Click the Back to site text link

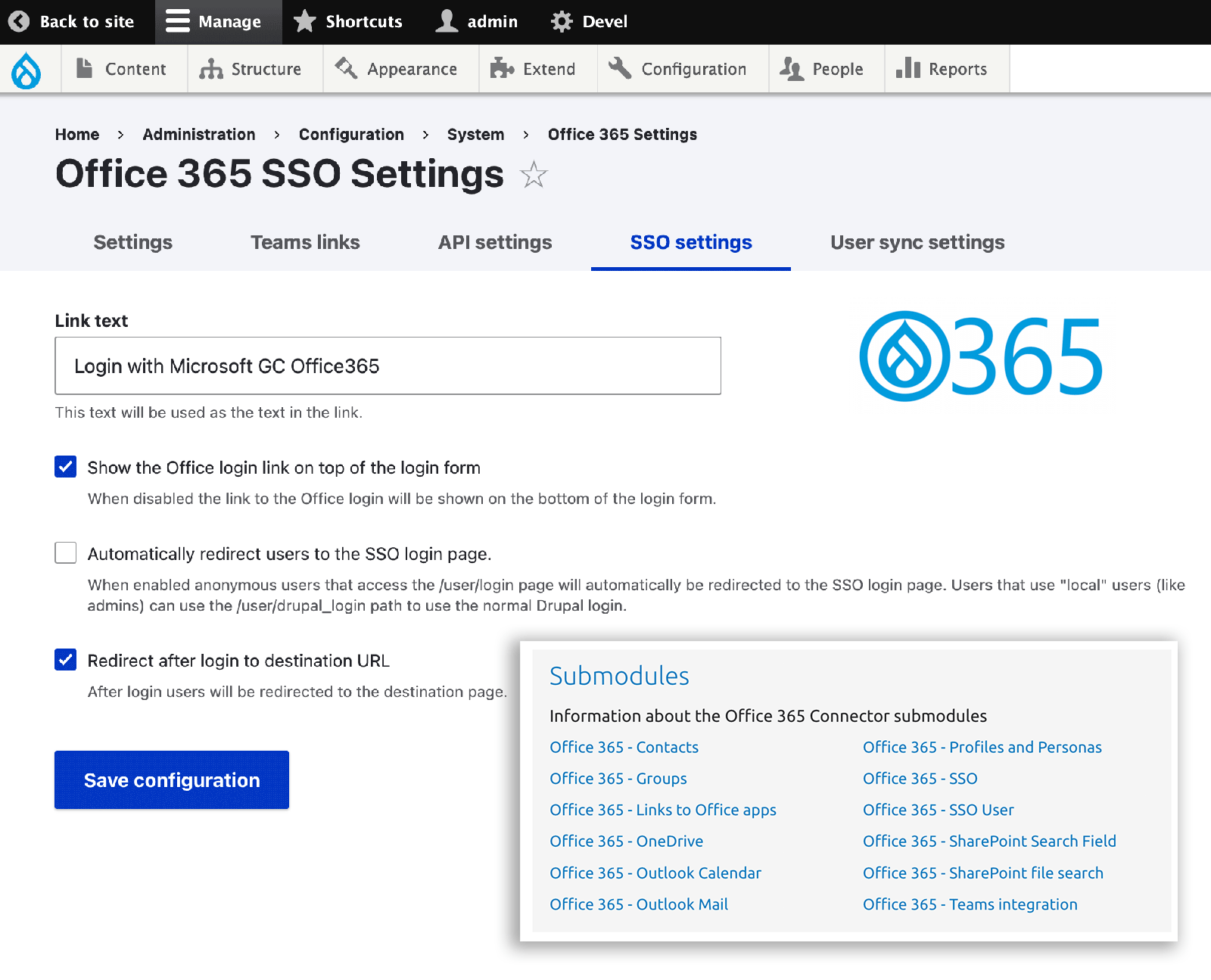tap(87, 21)
